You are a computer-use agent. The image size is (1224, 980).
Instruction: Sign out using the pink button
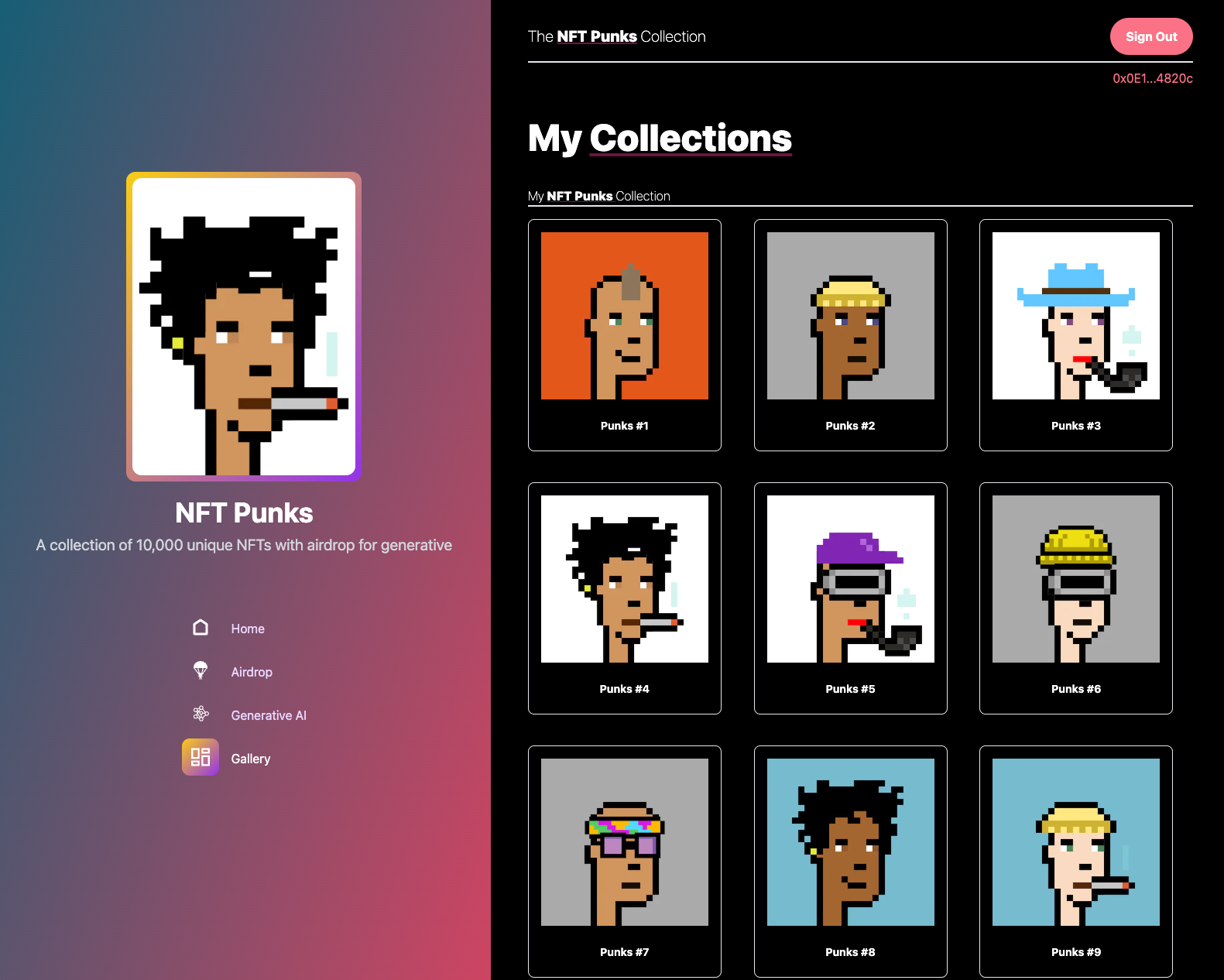coord(1151,36)
